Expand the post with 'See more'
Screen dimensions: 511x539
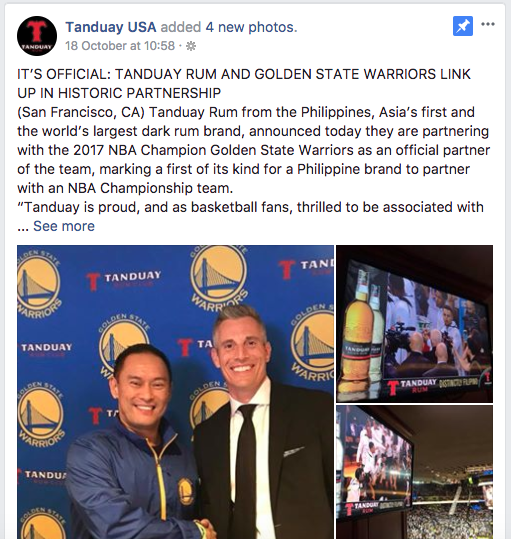[x=64, y=226]
